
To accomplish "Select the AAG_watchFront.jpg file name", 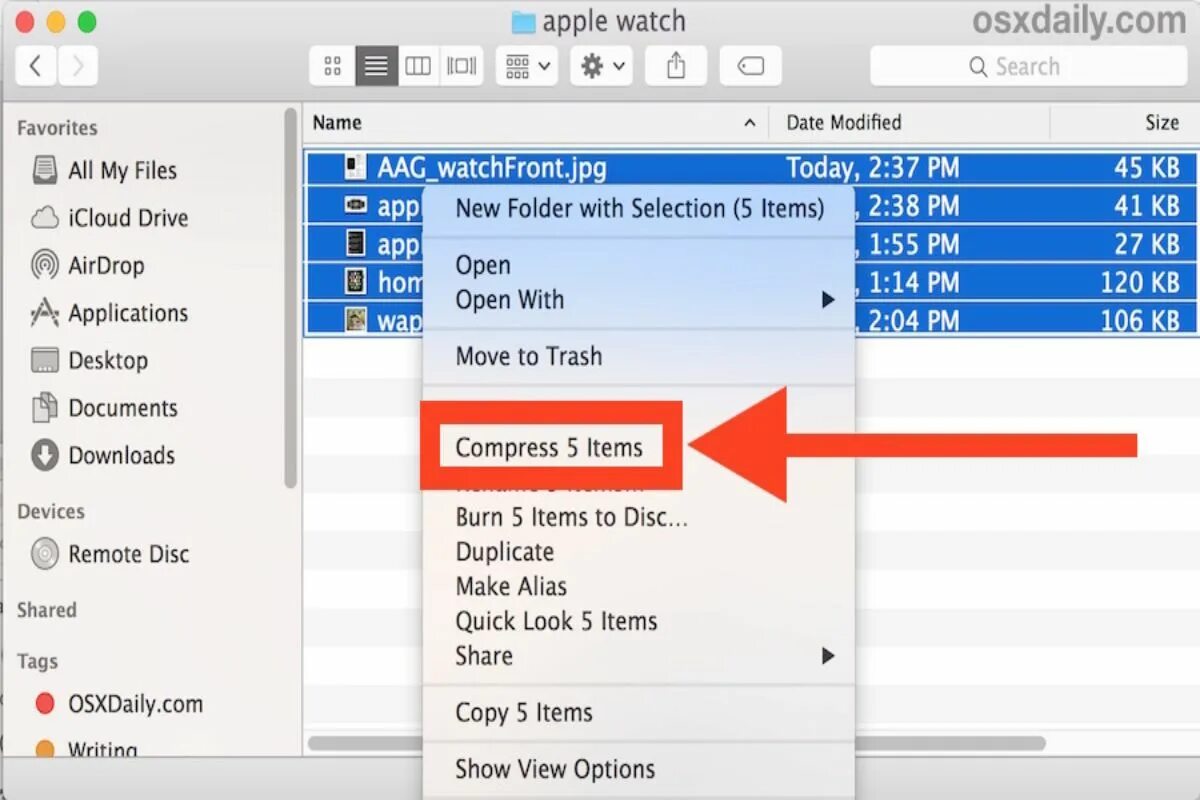I will tap(491, 167).
